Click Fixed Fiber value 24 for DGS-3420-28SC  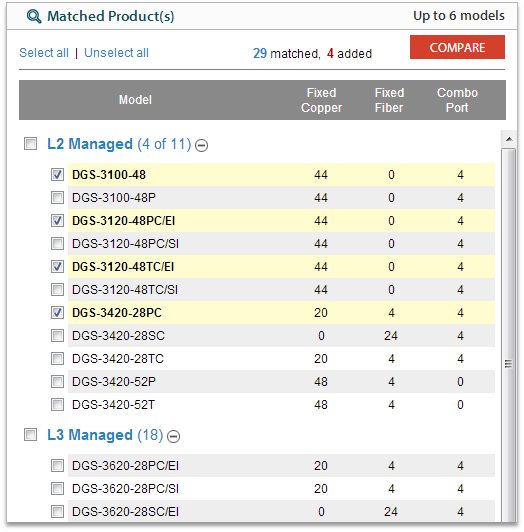point(391,336)
